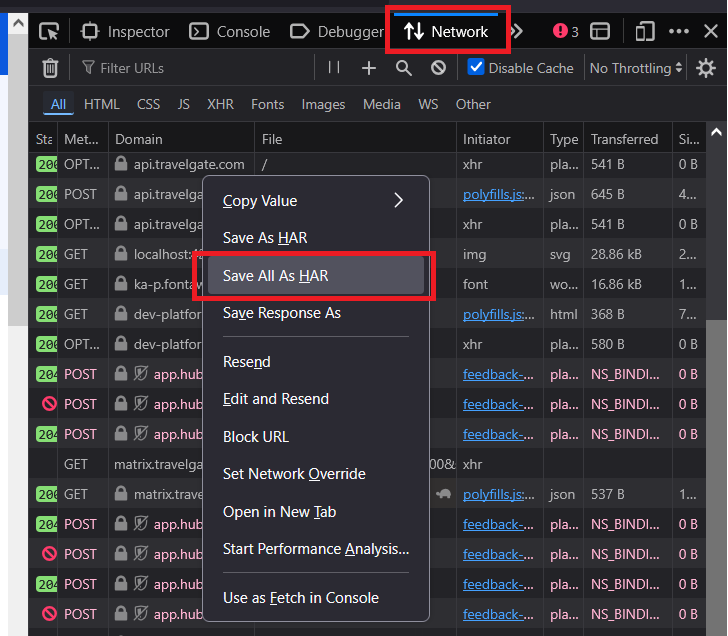This screenshot has height=636, width=728.
Task: Choose Resend from context menu
Action: pos(316,362)
